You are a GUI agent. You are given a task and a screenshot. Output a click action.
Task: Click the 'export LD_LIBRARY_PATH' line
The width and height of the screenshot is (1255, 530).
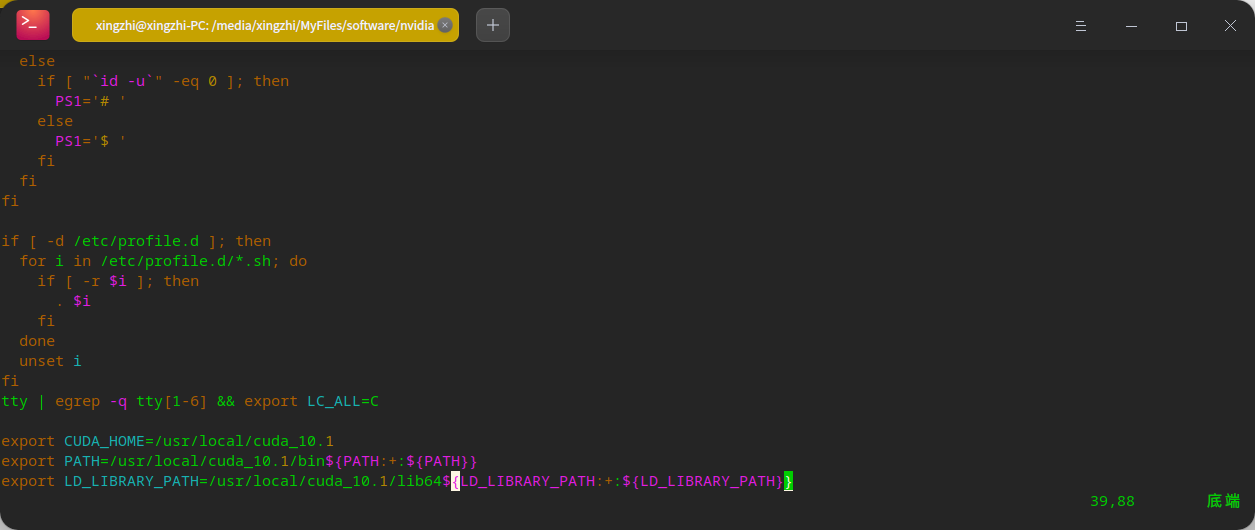click(x=397, y=481)
